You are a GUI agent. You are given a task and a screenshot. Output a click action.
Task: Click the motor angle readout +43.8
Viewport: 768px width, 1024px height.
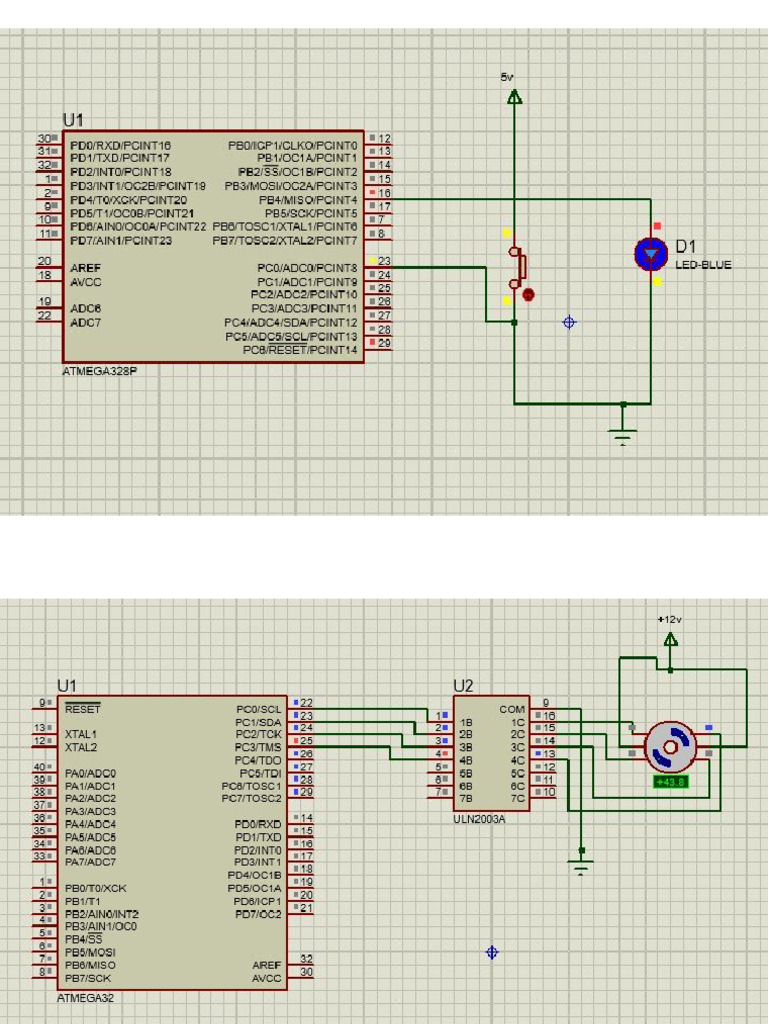point(670,782)
